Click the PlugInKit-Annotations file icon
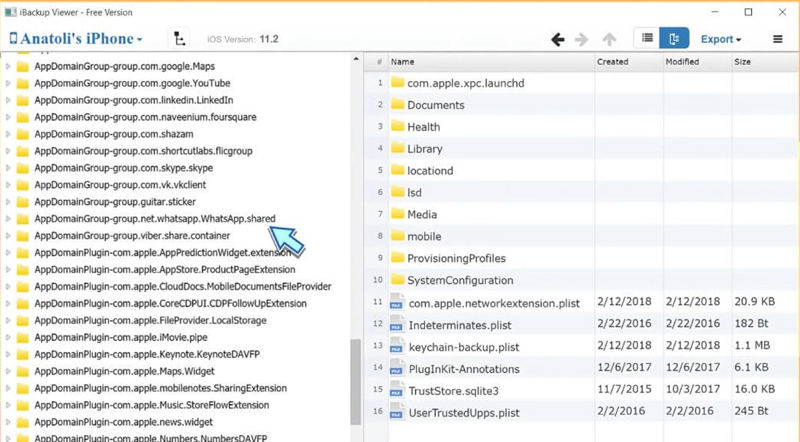The height and width of the screenshot is (442, 800). click(397, 367)
